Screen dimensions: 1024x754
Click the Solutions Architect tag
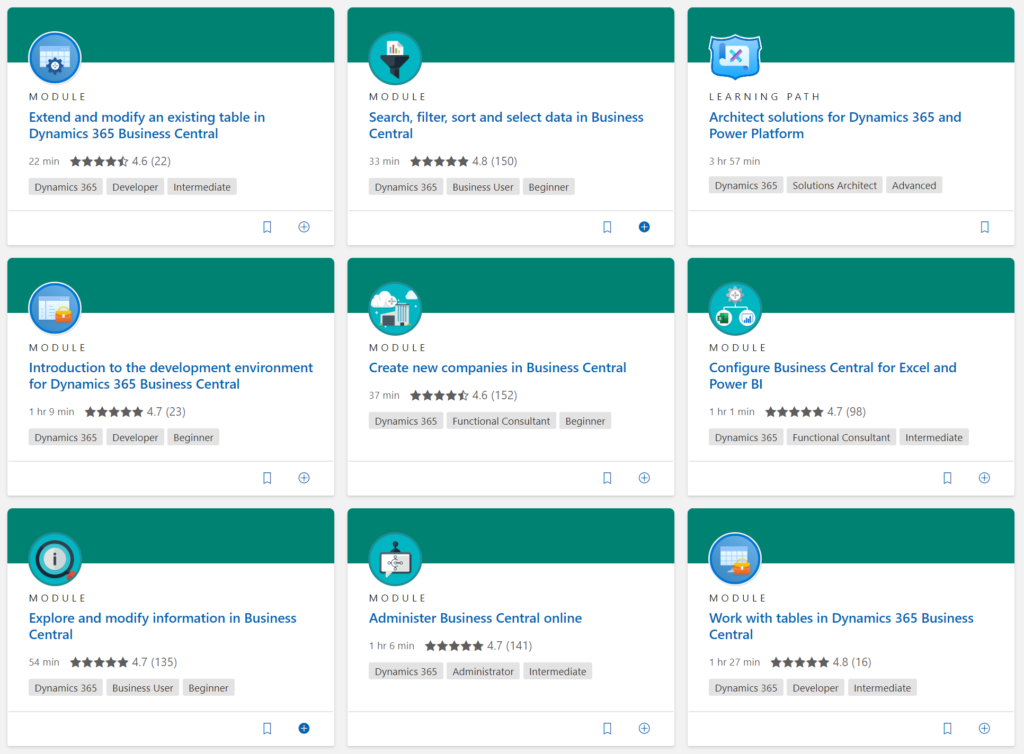834,186
